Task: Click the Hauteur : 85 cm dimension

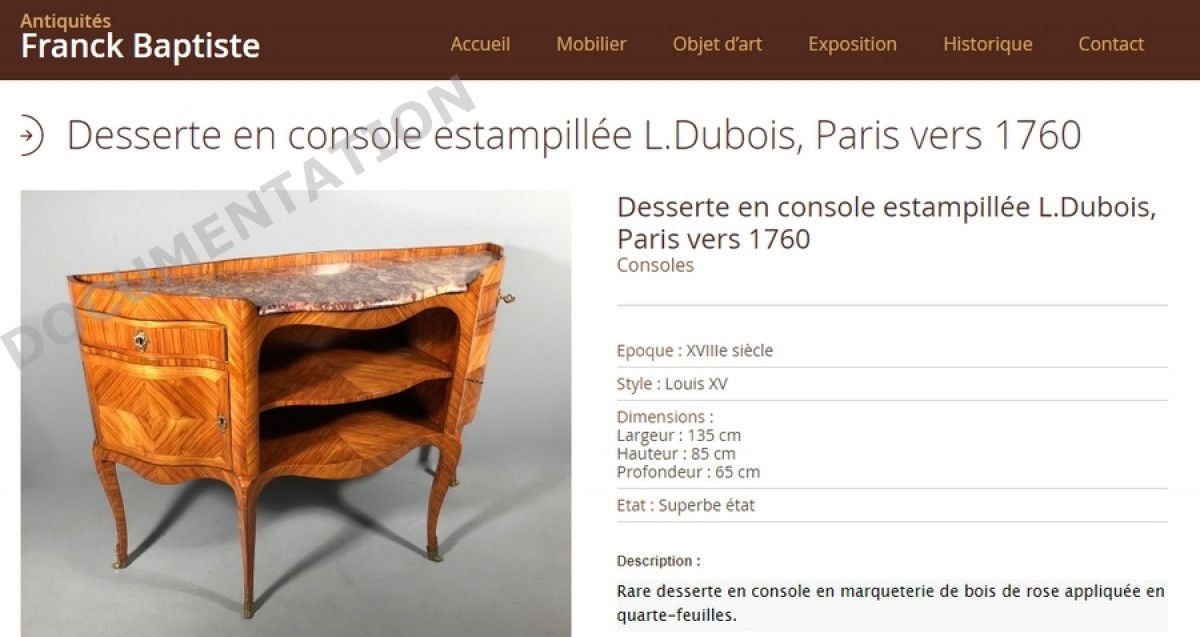Action: coord(676,454)
